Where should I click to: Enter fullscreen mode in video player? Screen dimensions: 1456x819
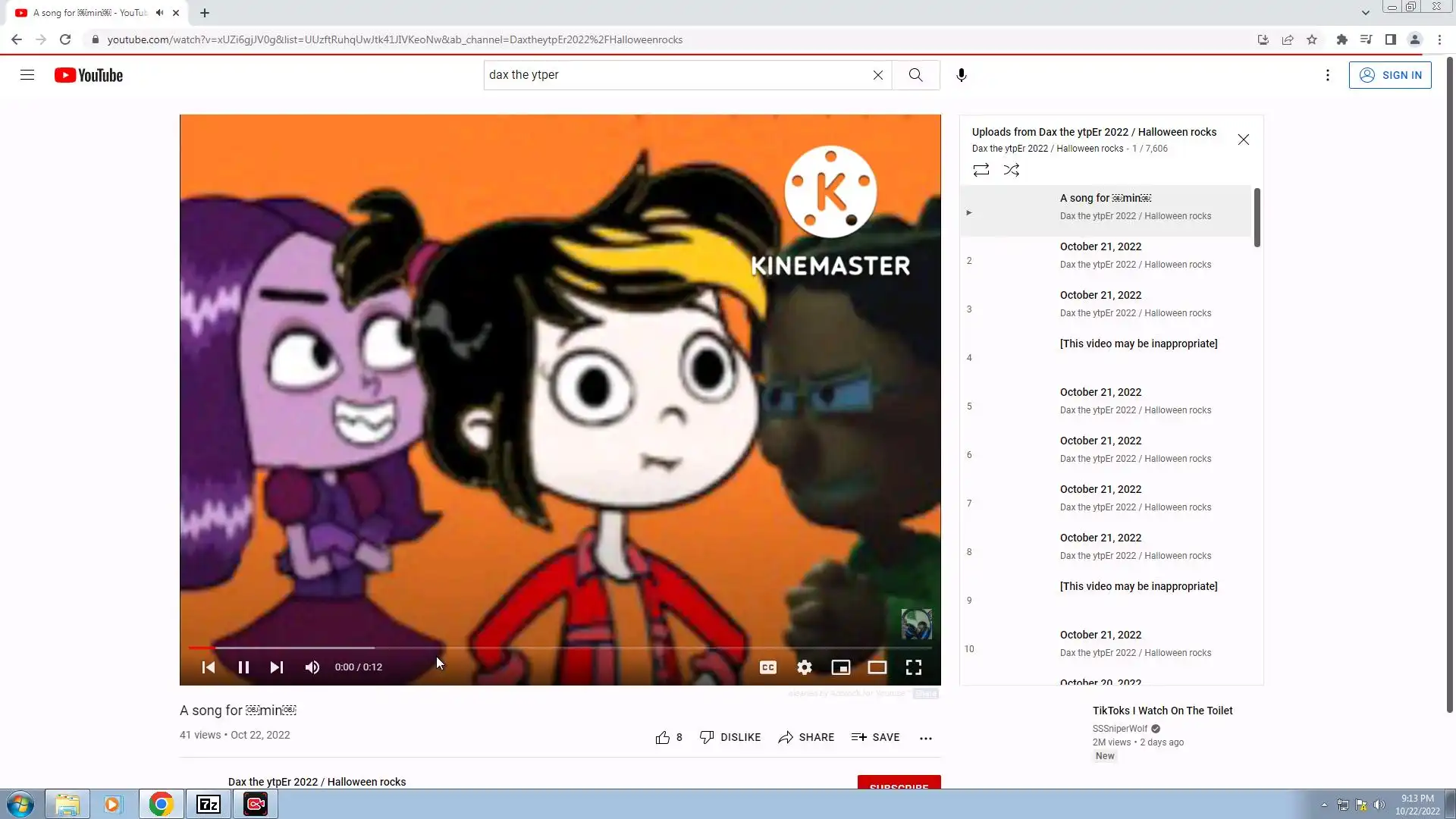[x=913, y=667]
